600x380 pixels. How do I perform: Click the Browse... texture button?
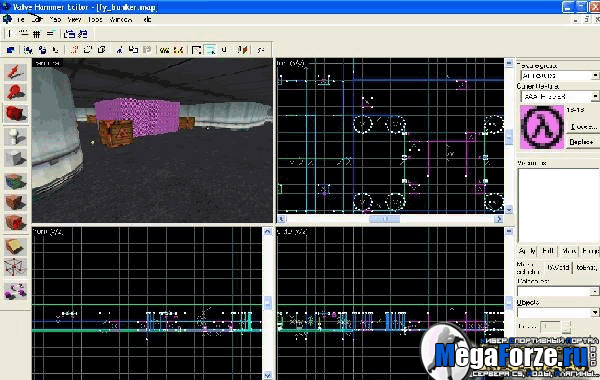[583, 126]
